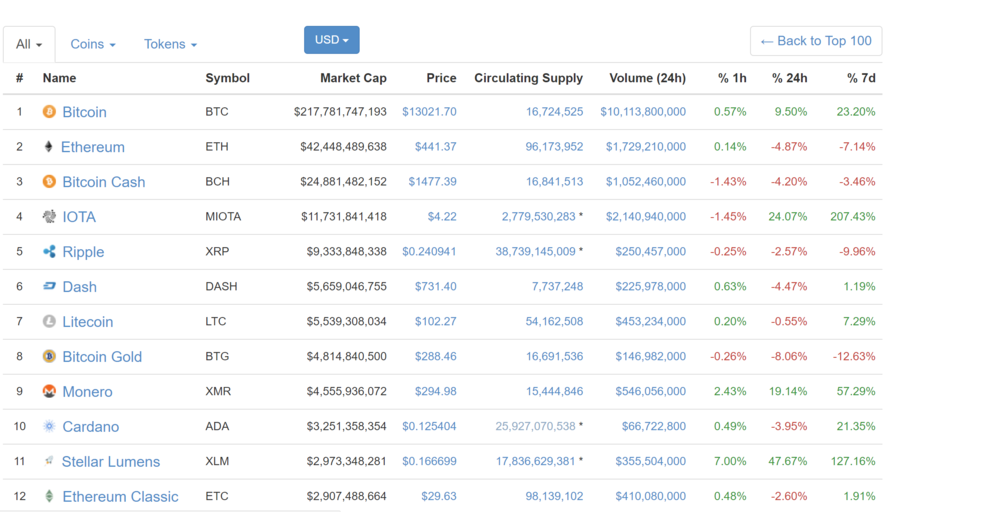Click Bitcoin price $13021.70 link
The image size is (1000, 512).
coord(429,112)
